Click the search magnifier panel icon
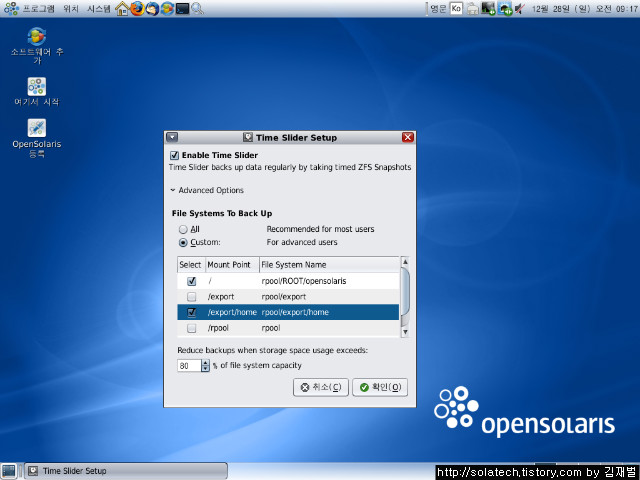The height and width of the screenshot is (480, 640). tap(197, 8)
